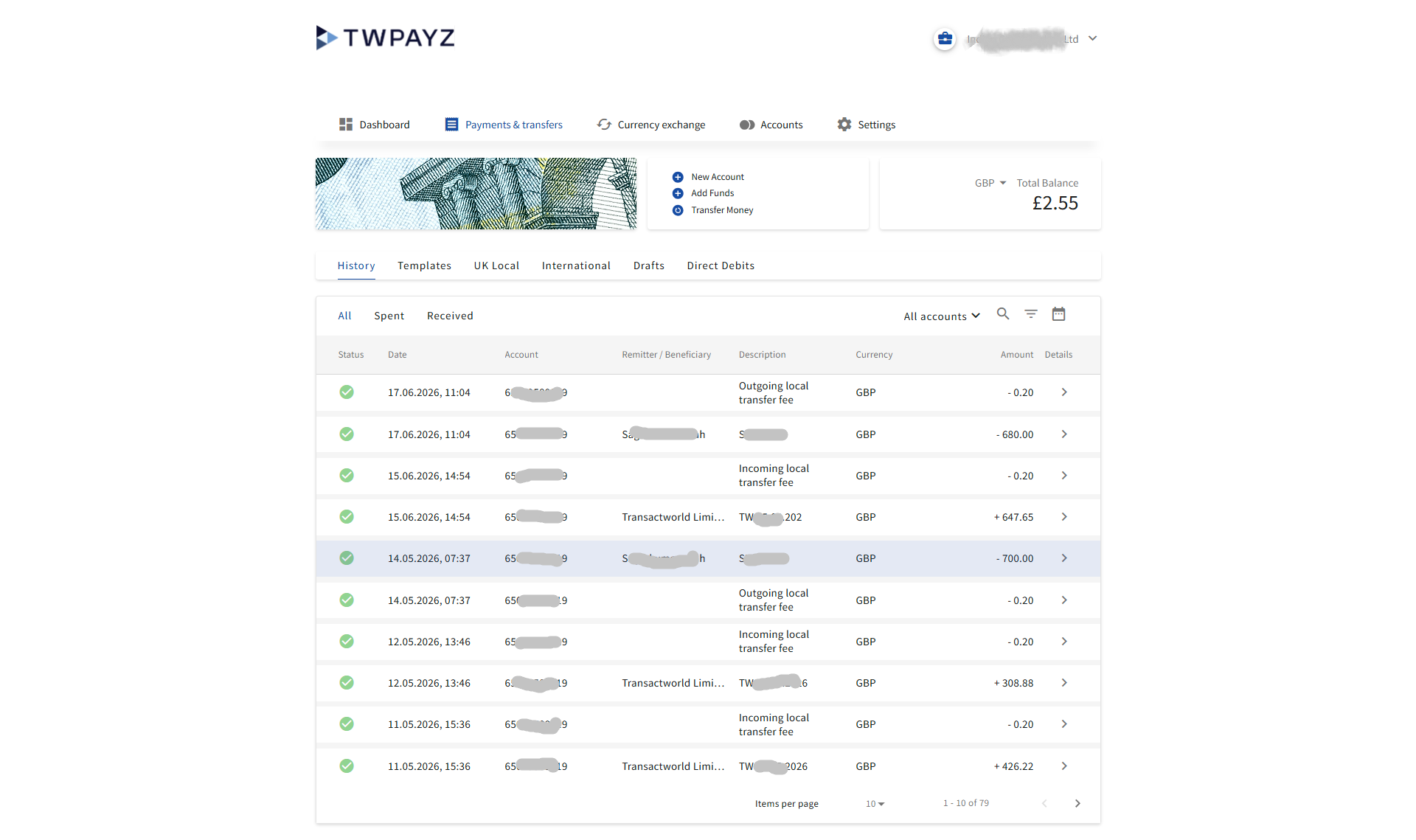Click the +308.88 amount cell
The height and width of the screenshot is (840, 1416).
1013,683
